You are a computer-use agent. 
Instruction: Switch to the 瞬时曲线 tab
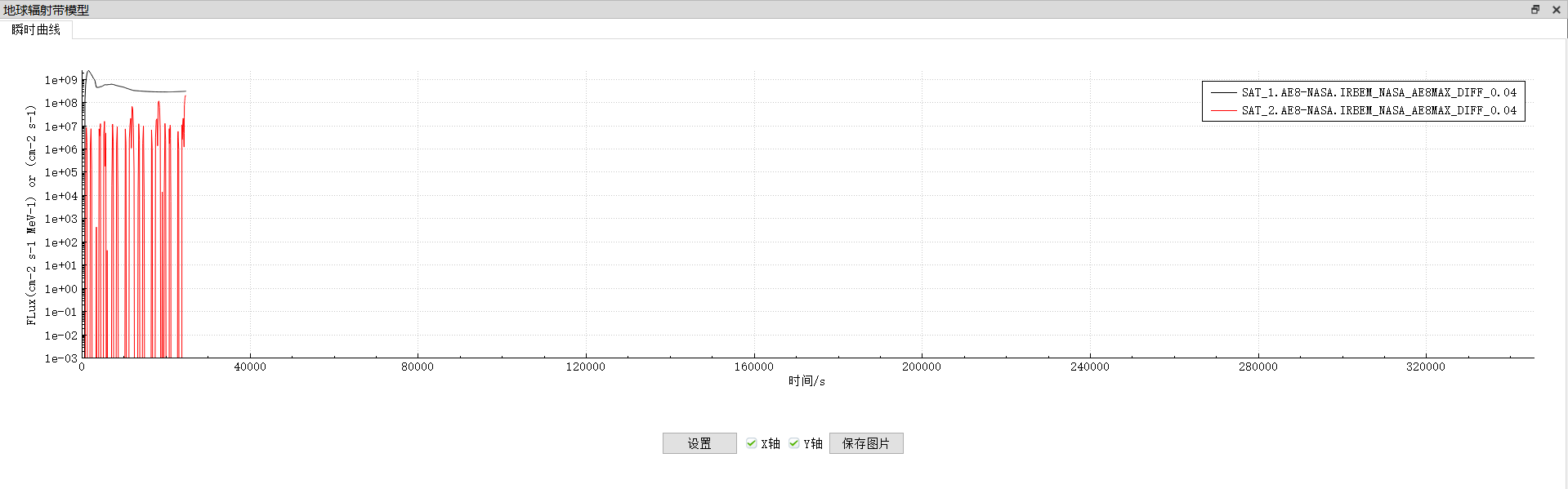36,29
